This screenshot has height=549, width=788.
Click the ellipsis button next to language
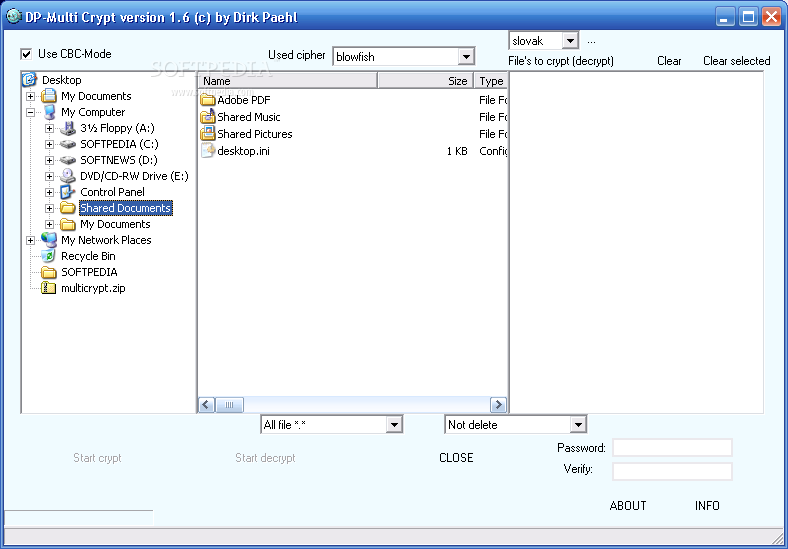(x=592, y=41)
